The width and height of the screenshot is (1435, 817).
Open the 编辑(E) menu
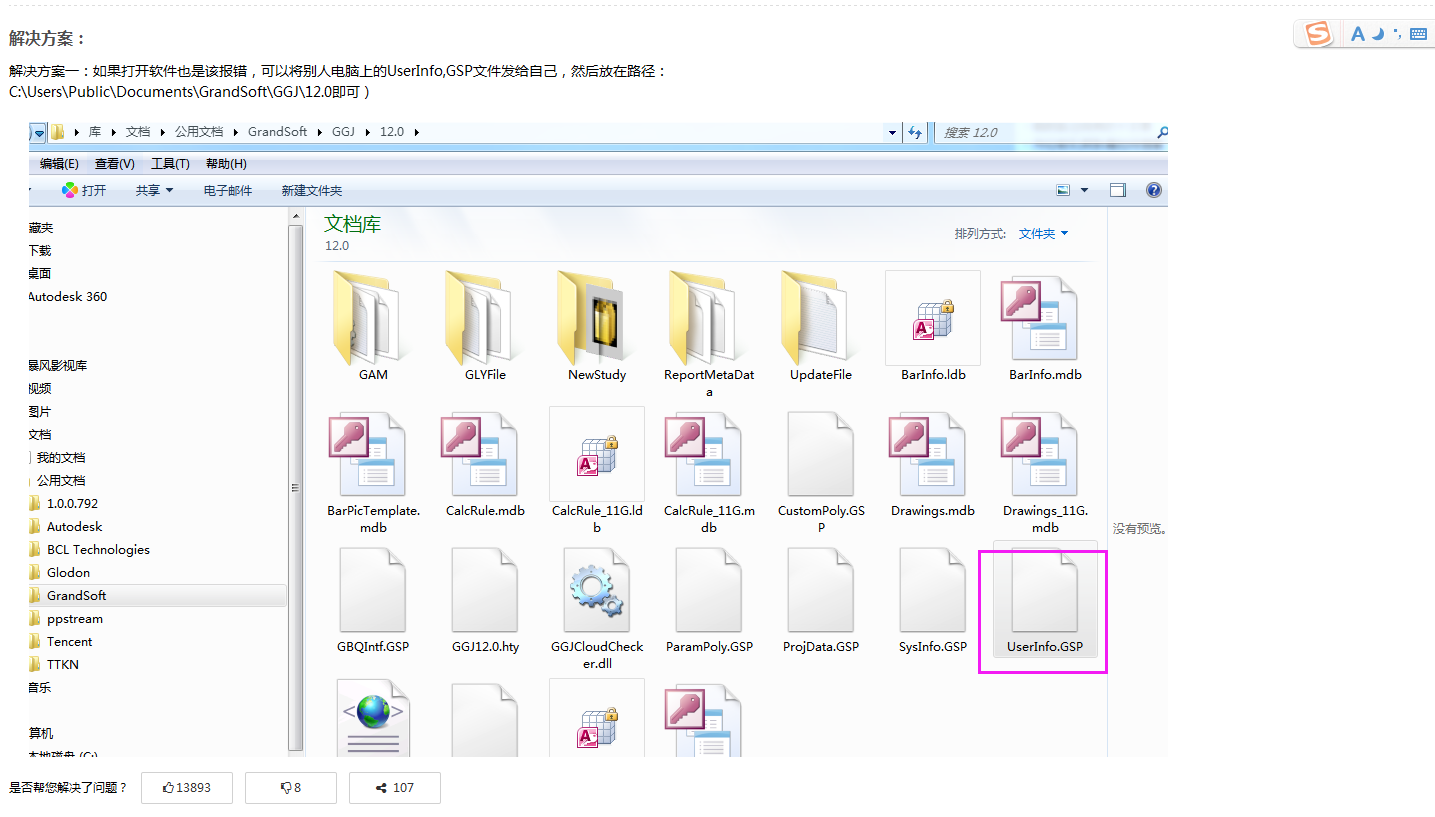coord(59,164)
